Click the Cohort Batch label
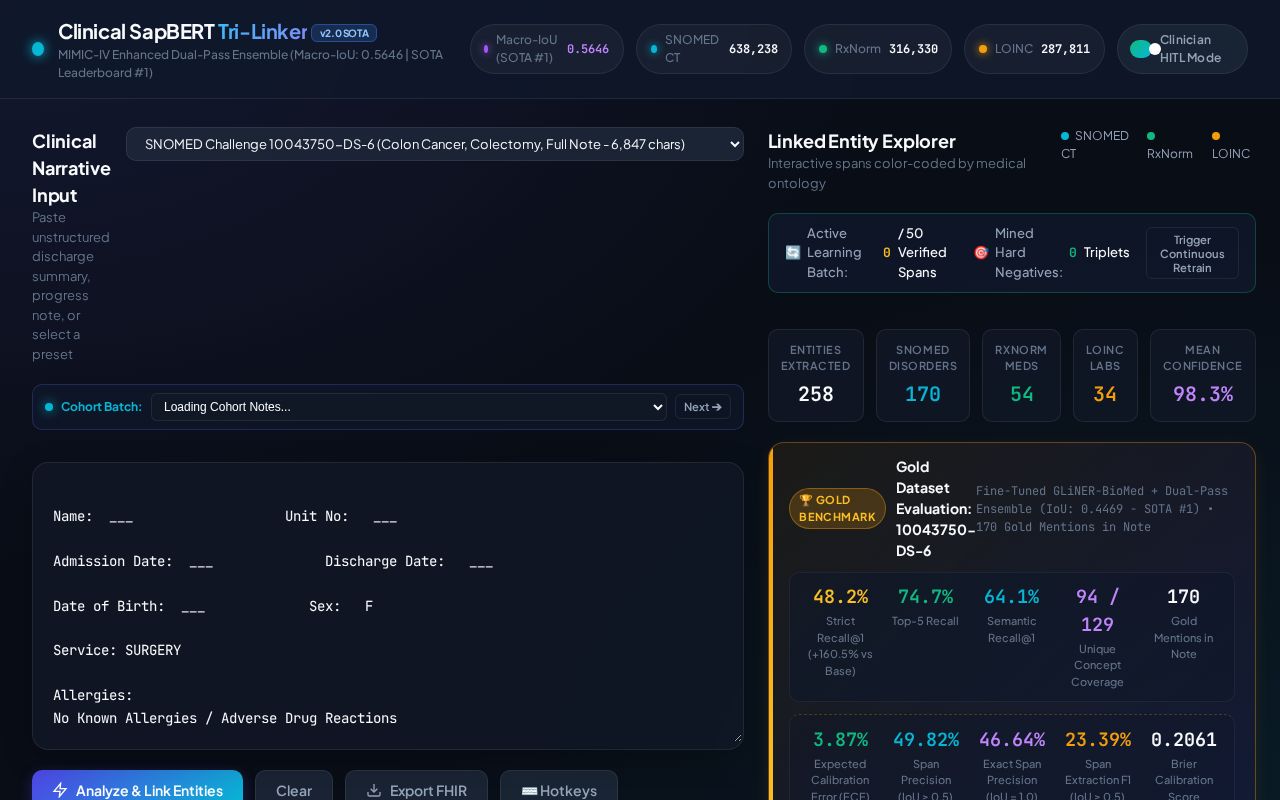Viewport: 1280px width, 800px height. coord(101,407)
